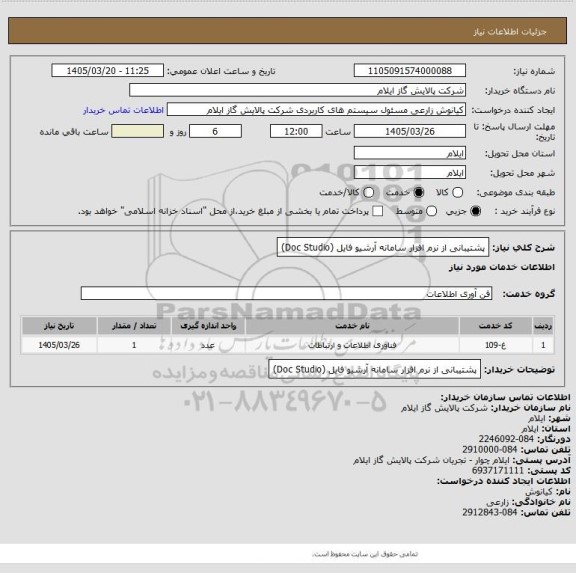Click the service code cell ع-109

click(x=495, y=345)
